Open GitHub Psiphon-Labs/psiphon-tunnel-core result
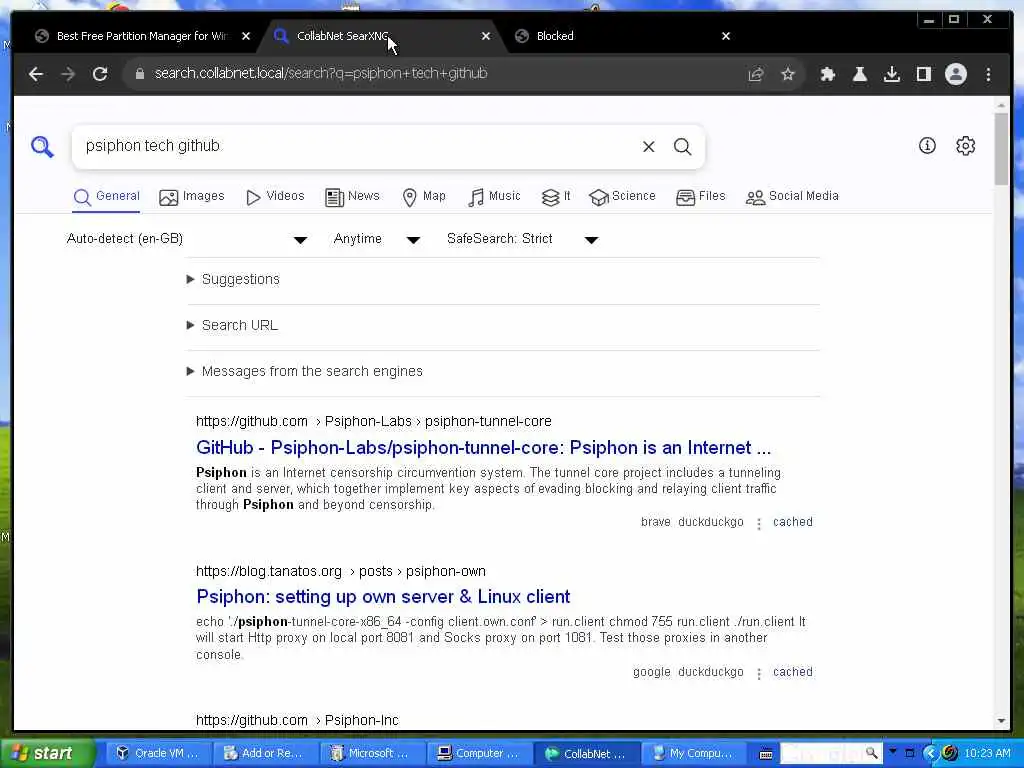The height and width of the screenshot is (768, 1024). click(x=483, y=448)
